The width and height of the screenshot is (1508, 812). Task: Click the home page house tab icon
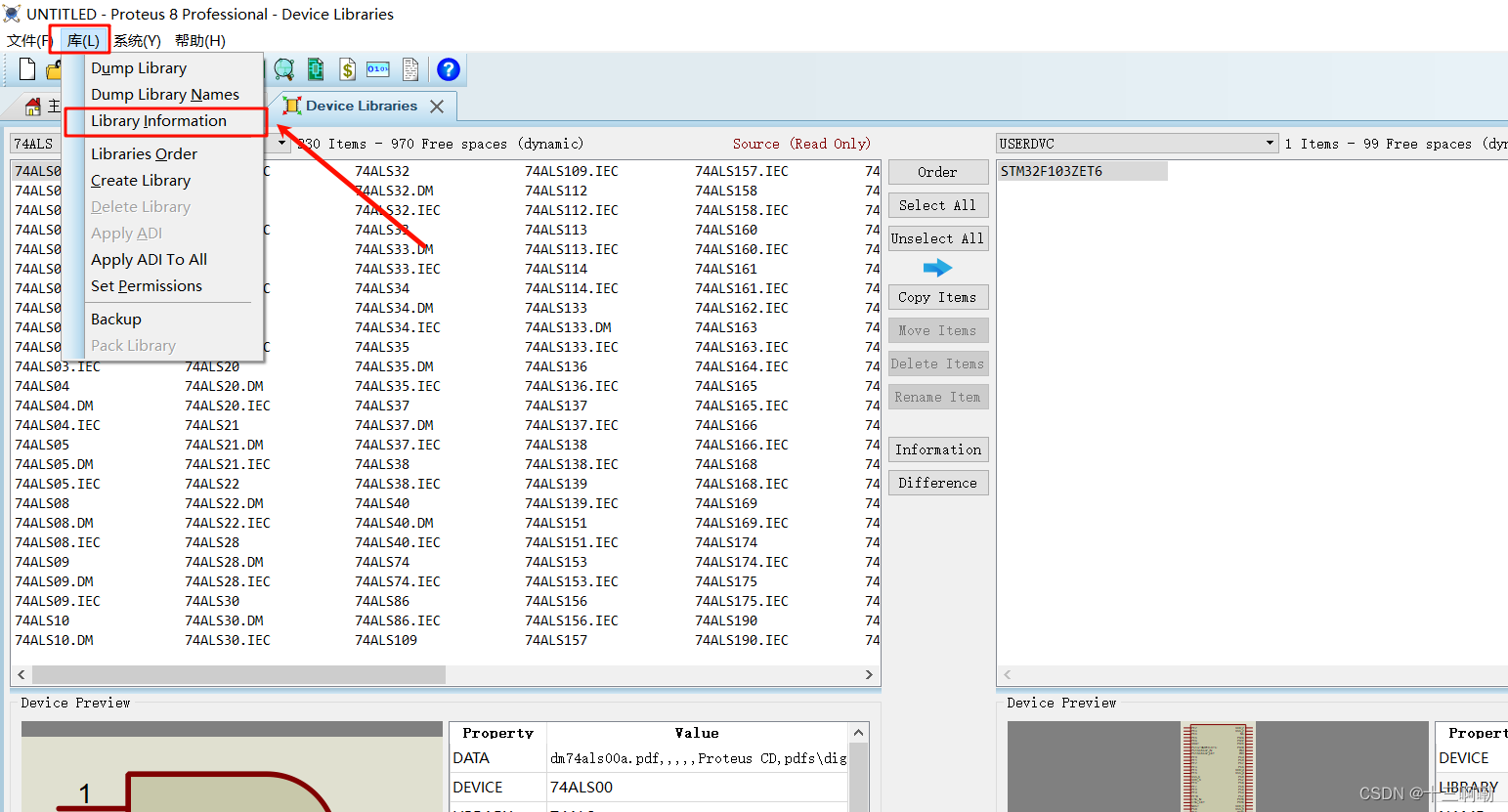[x=33, y=106]
